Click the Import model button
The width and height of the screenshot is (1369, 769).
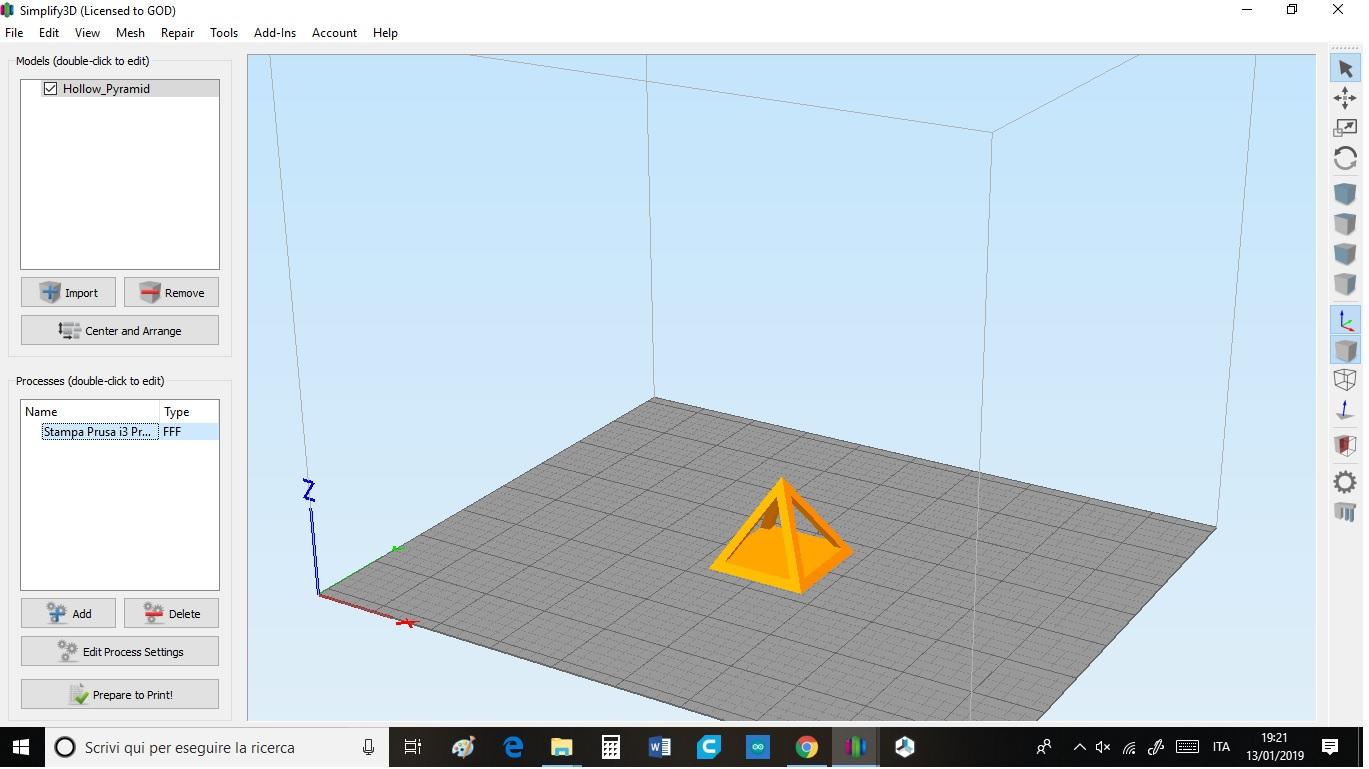point(68,293)
